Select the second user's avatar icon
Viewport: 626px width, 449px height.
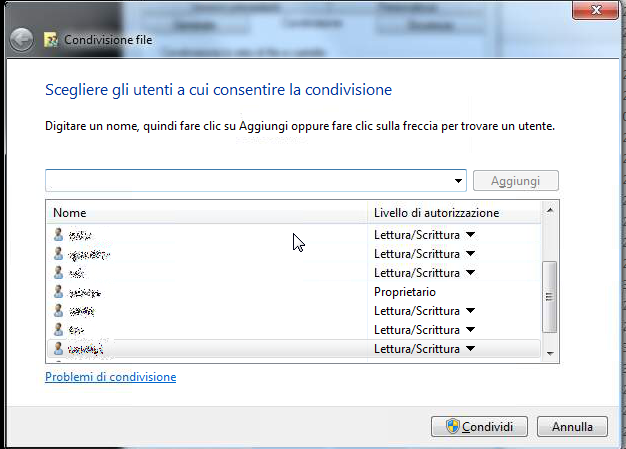pos(58,253)
